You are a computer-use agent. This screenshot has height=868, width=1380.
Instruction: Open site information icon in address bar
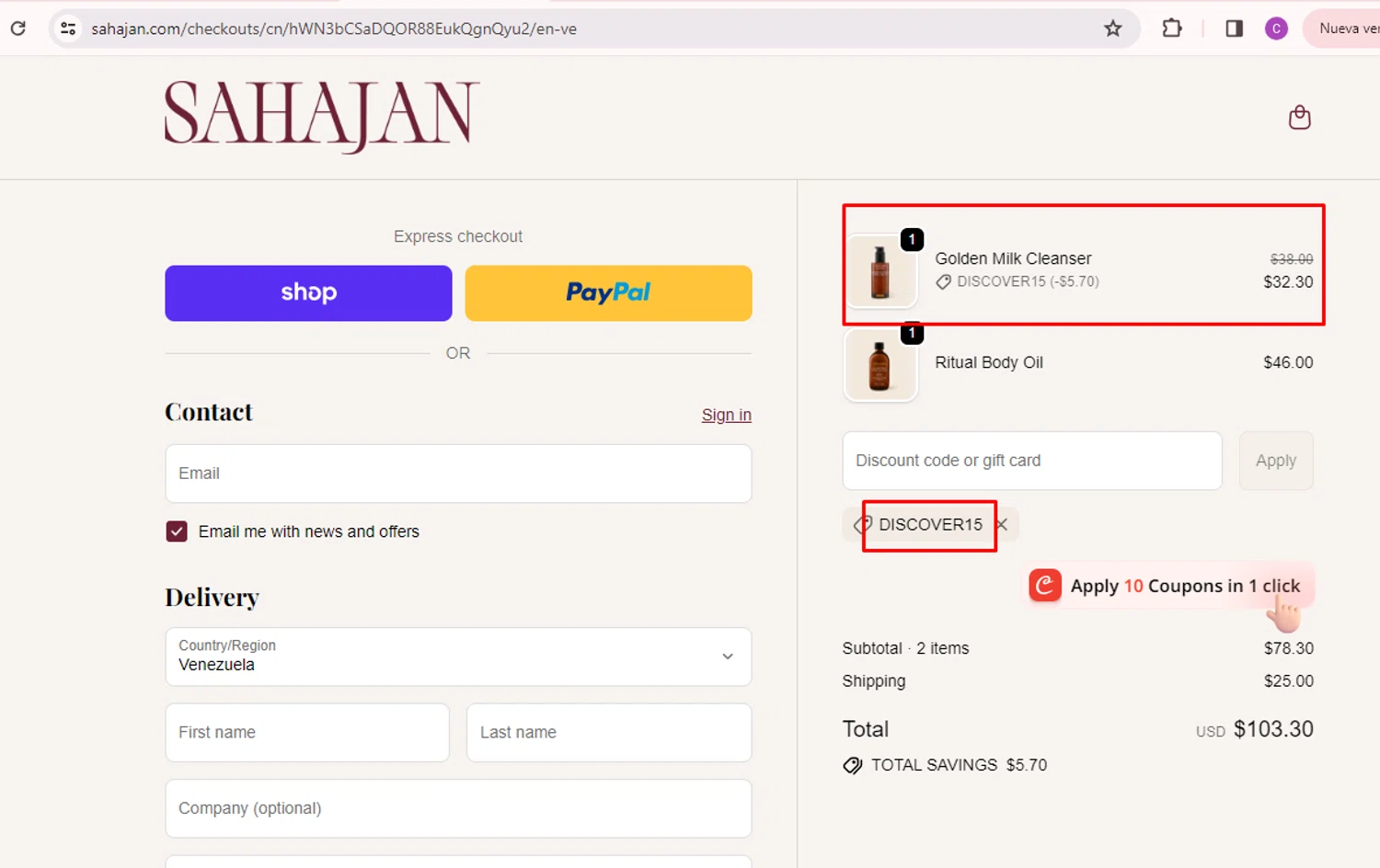[68, 29]
